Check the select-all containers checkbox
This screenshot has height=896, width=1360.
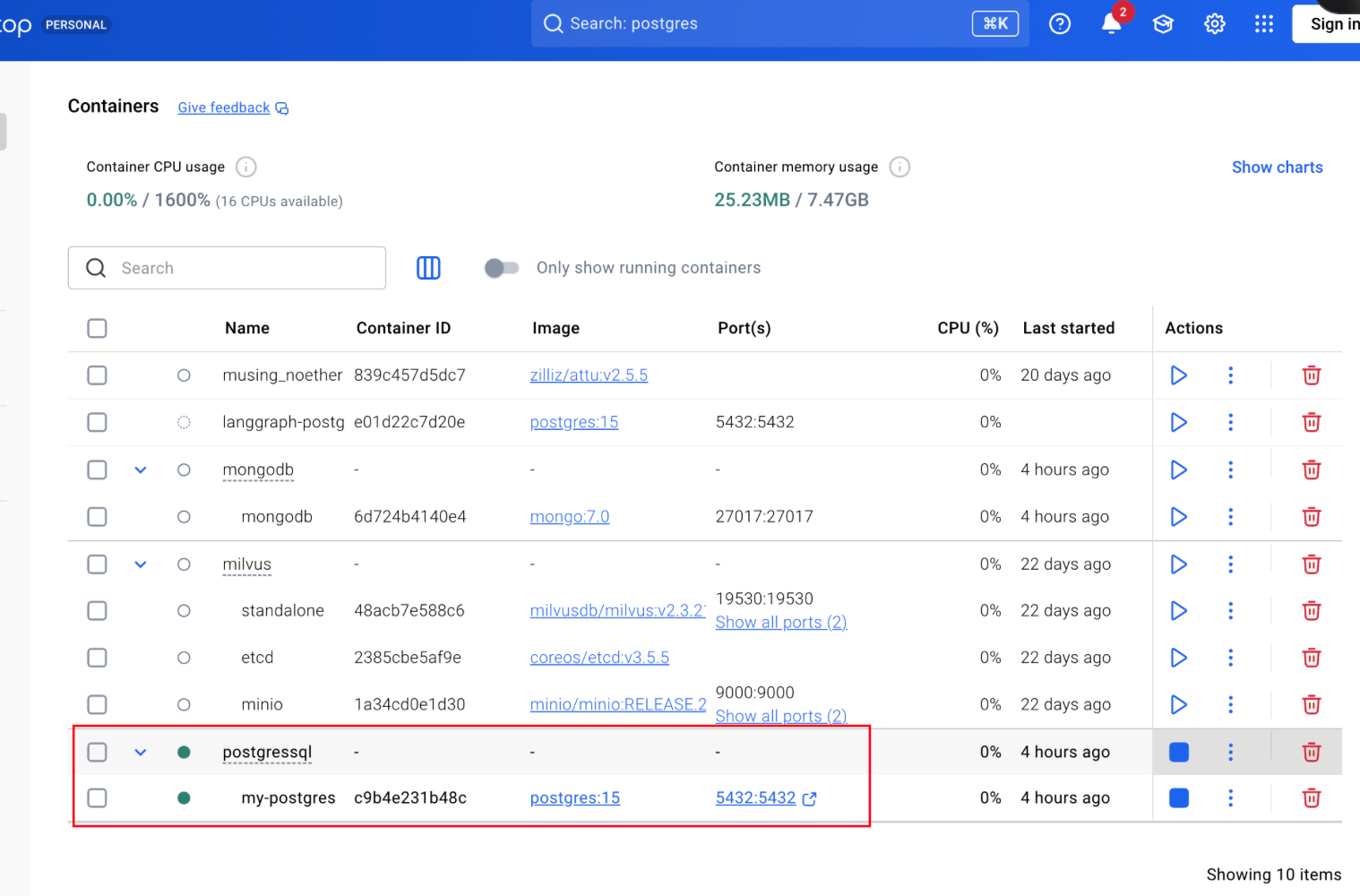pyautogui.click(x=97, y=329)
